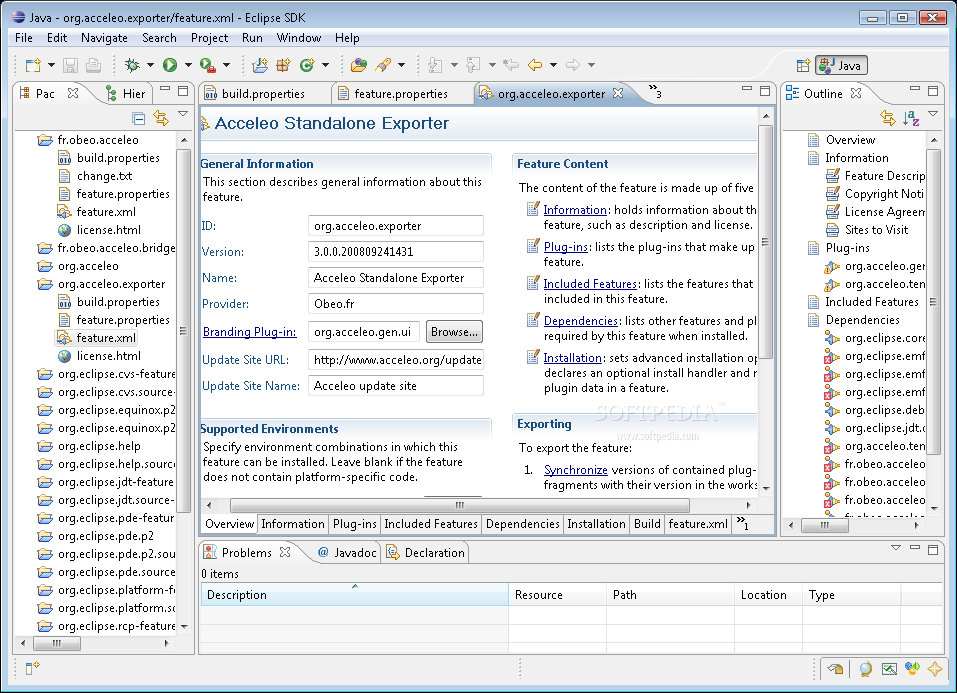This screenshot has width=957, height=693.
Task: Click the New Java Package icon
Action: pos(283,65)
